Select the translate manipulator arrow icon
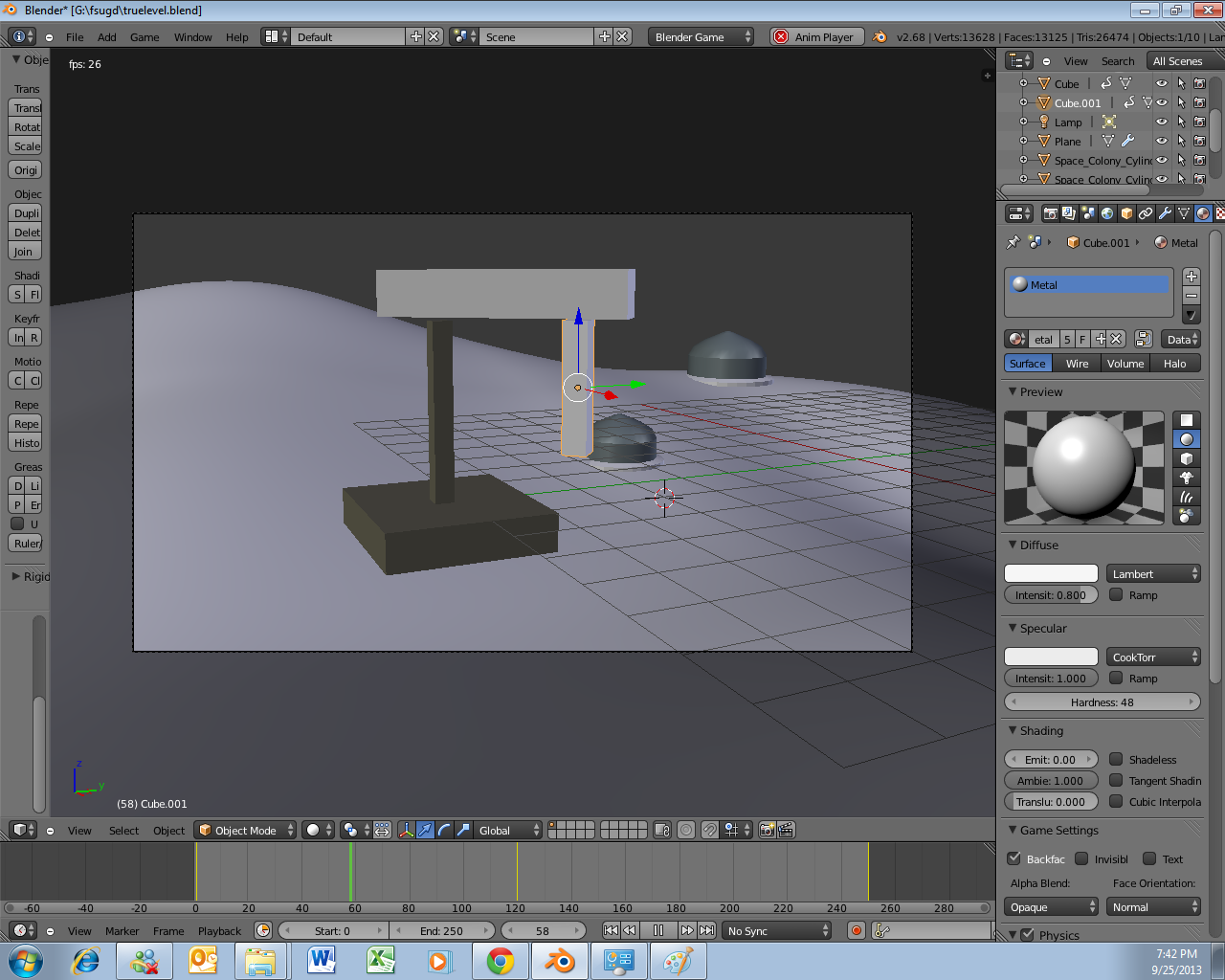This screenshot has height=980, width=1225. (x=425, y=830)
